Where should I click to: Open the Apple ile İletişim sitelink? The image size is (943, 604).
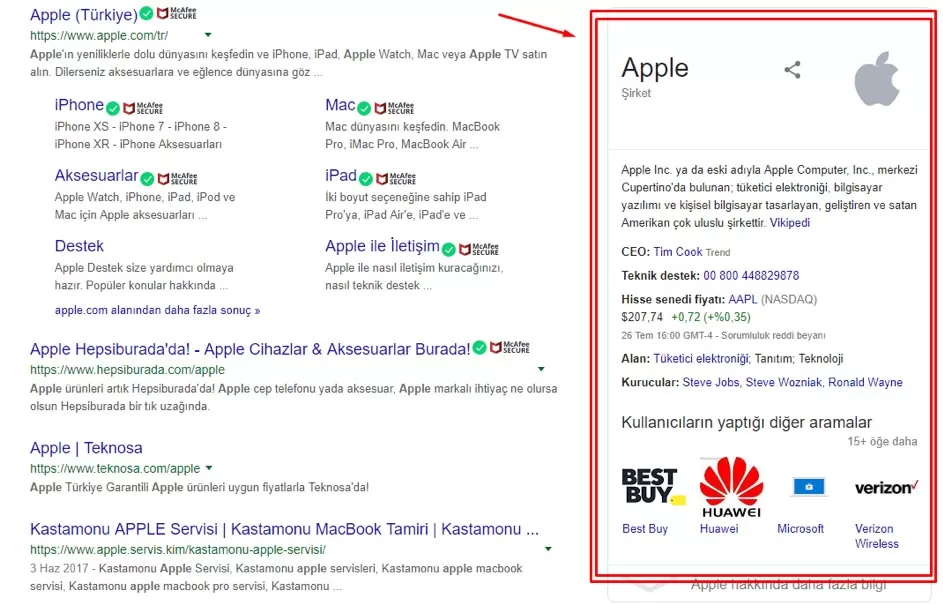382,246
